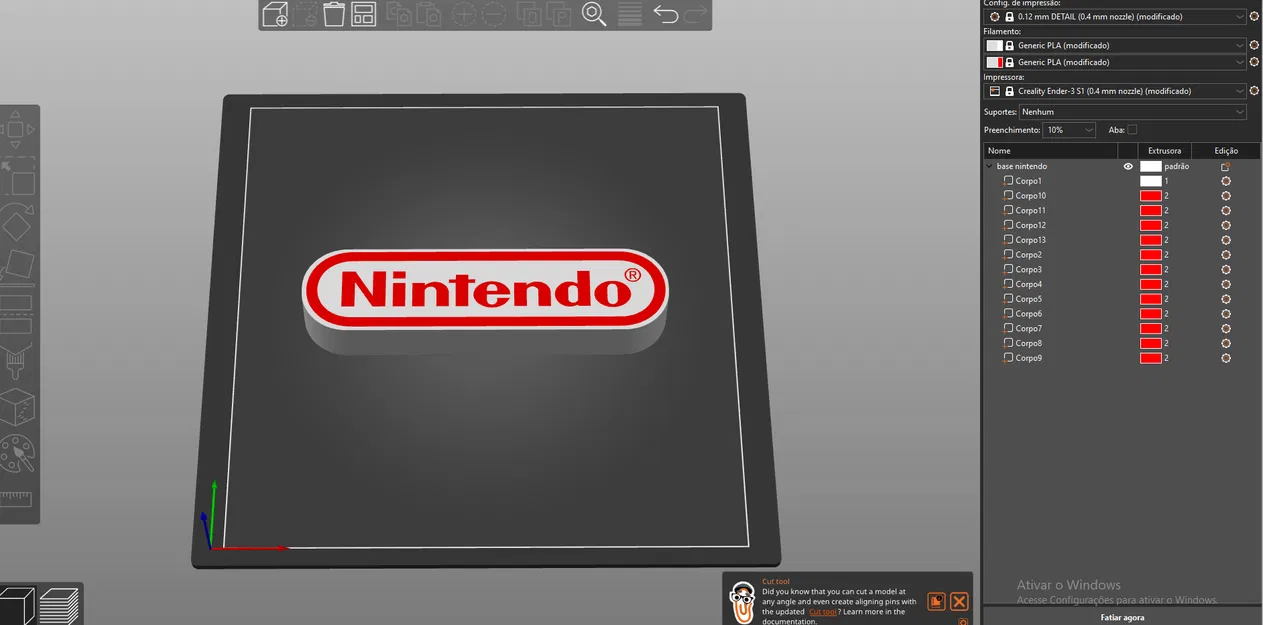Delete the model using the trash icon

coord(333,15)
